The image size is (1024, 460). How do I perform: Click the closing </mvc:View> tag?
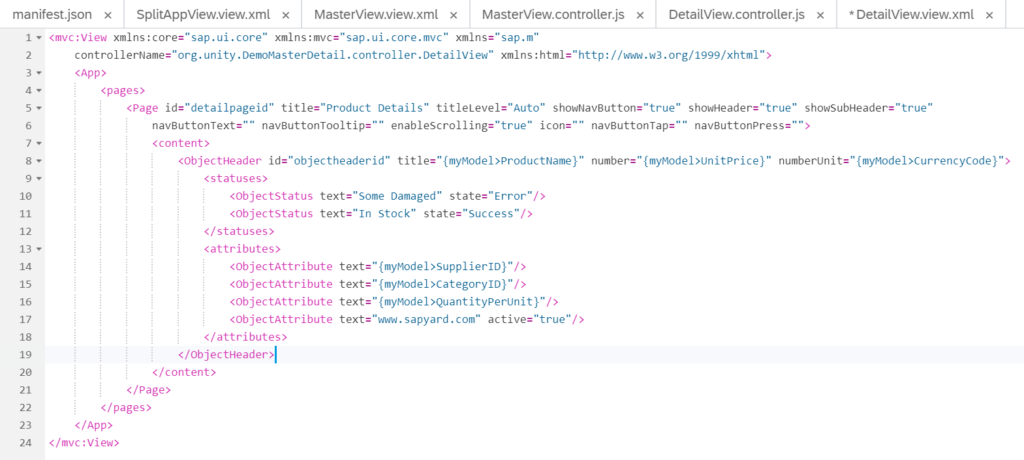(84, 444)
